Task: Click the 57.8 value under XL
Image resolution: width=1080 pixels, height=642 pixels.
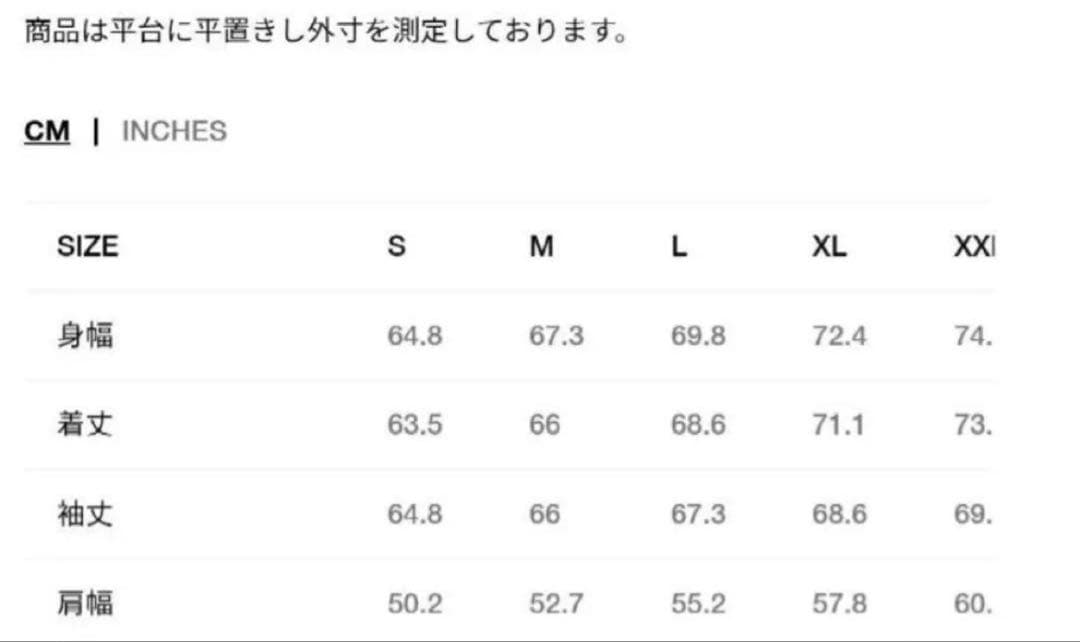Action: (x=839, y=604)
